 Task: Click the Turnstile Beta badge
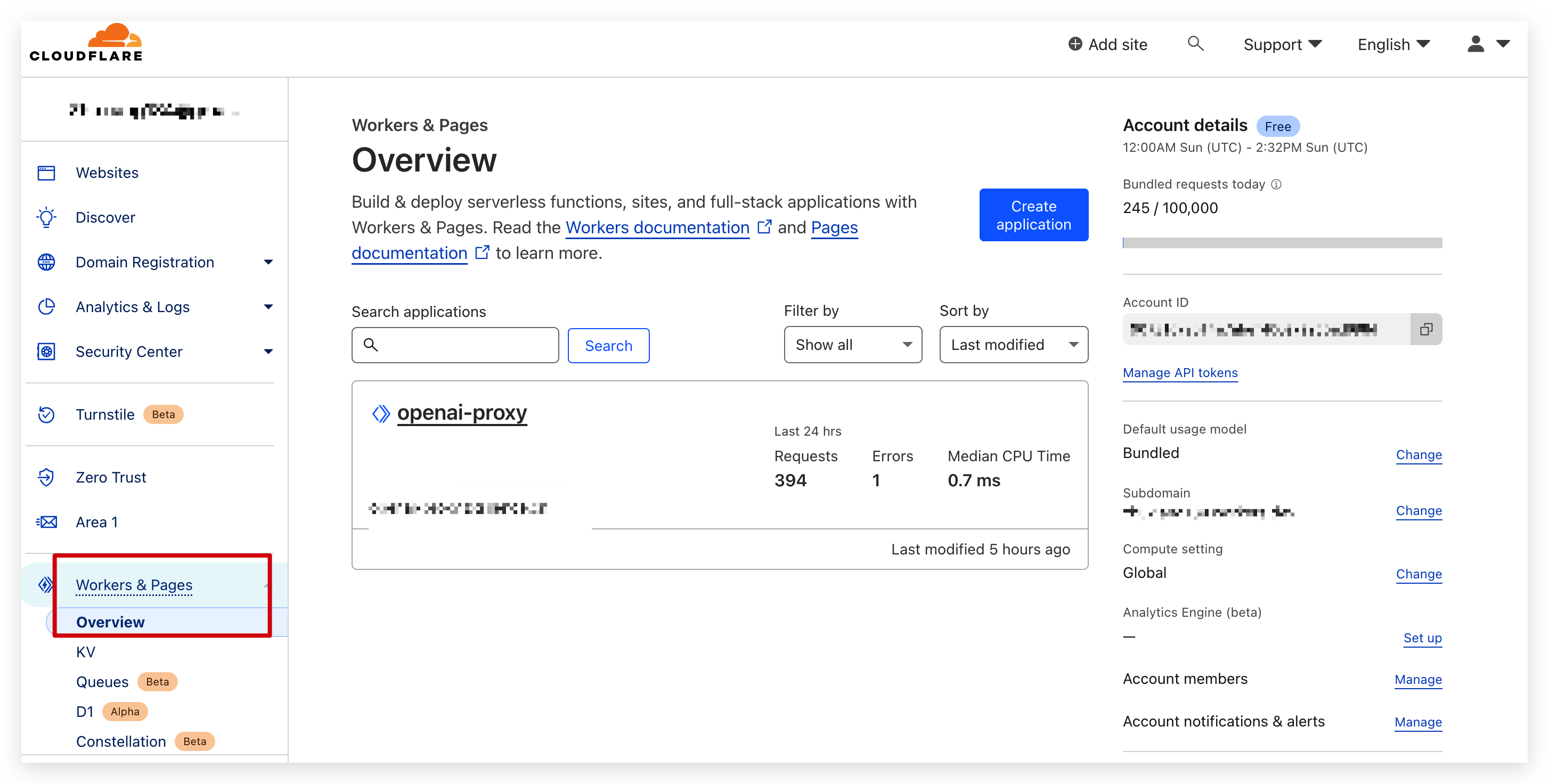tap(163, 415)
